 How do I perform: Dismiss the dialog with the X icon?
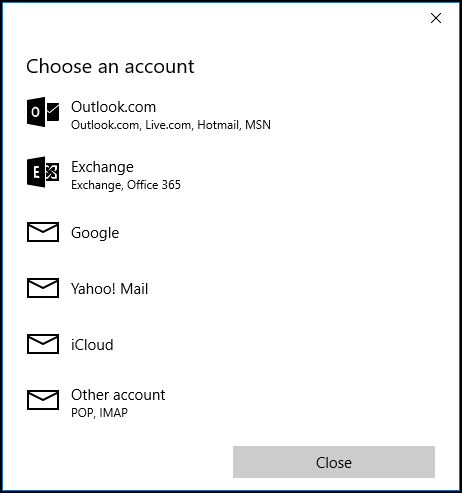(x=436, y=18)
